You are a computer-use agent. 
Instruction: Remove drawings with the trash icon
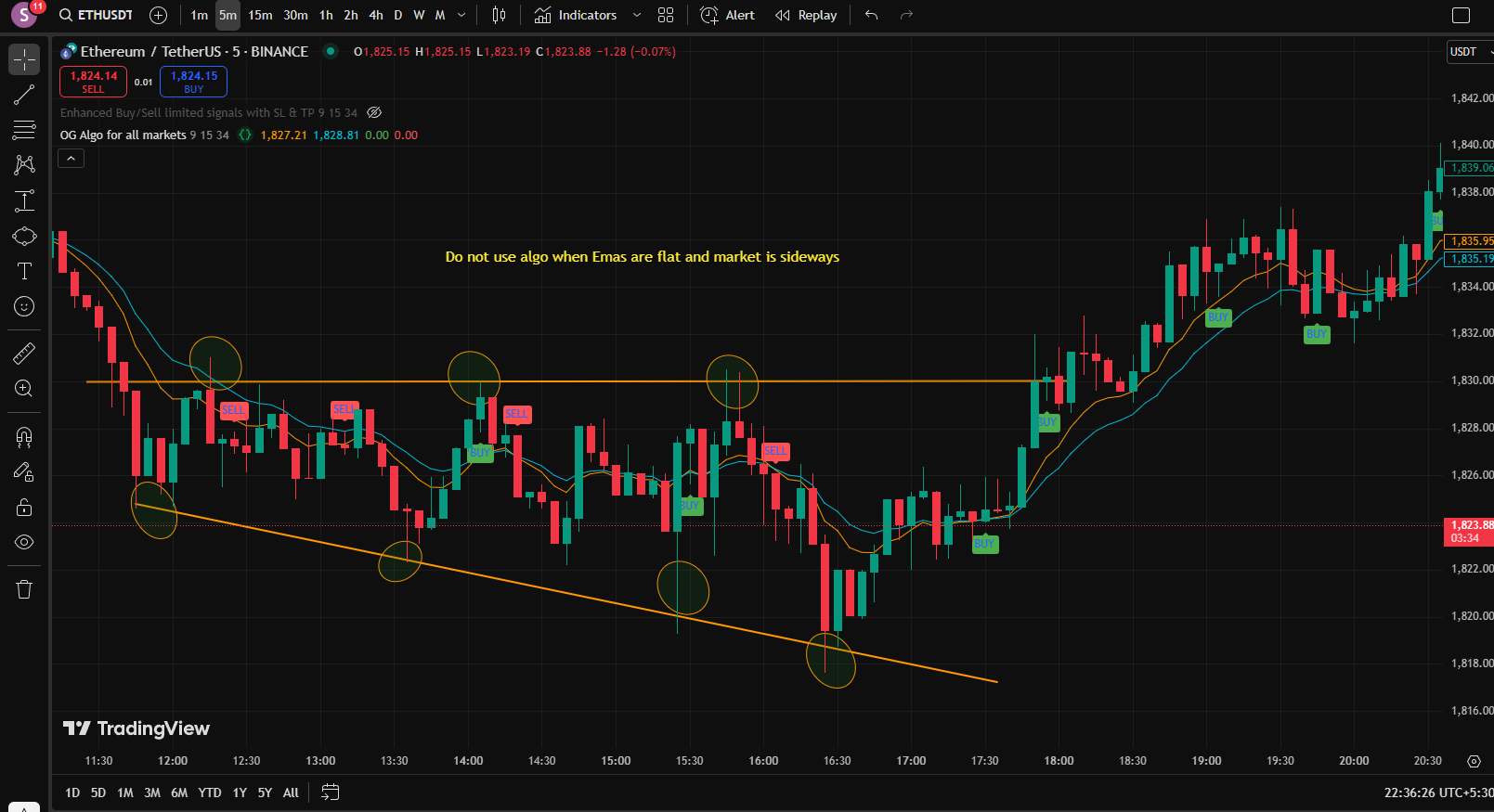coord(24,589)
